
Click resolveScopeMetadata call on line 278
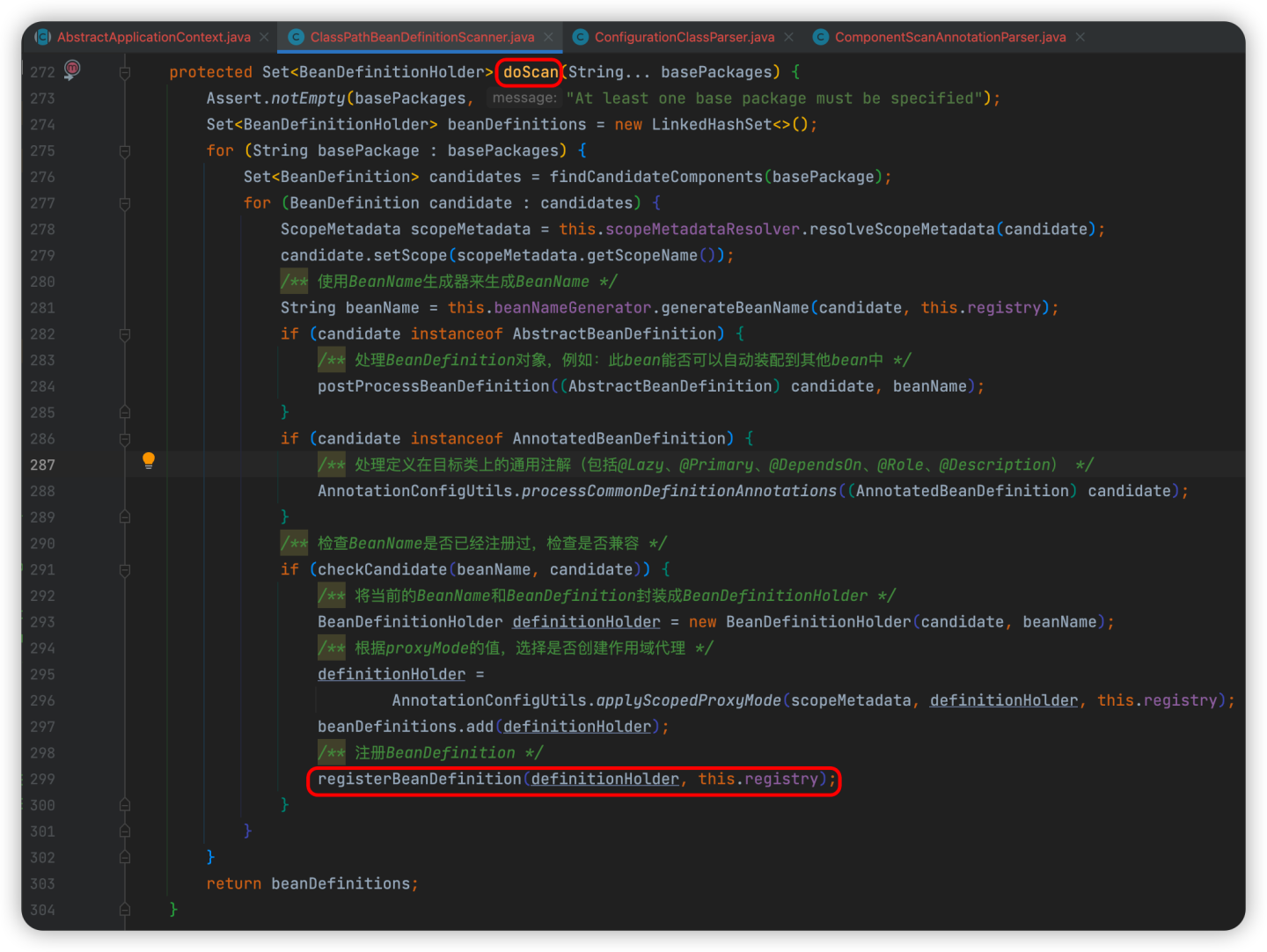click(902, 229)
